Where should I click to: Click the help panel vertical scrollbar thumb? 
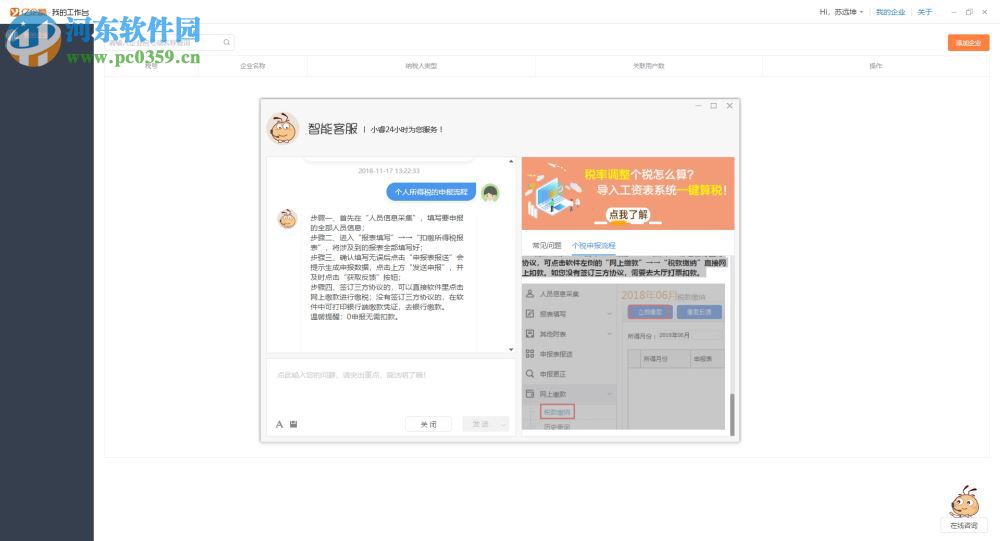pos(732,414)
